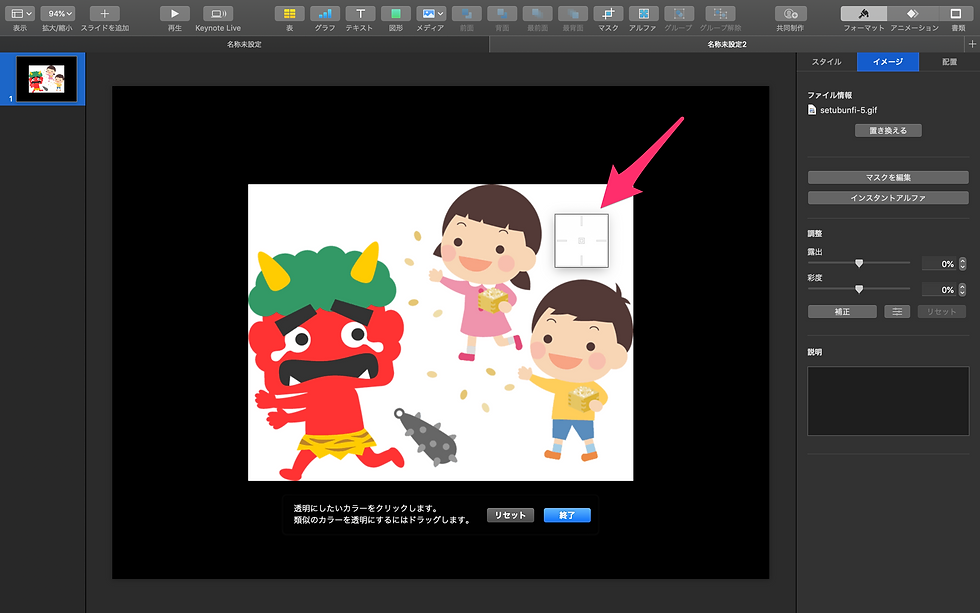
Task: Click the 再生 (Play) button to present
Action: tap(174, 14)
